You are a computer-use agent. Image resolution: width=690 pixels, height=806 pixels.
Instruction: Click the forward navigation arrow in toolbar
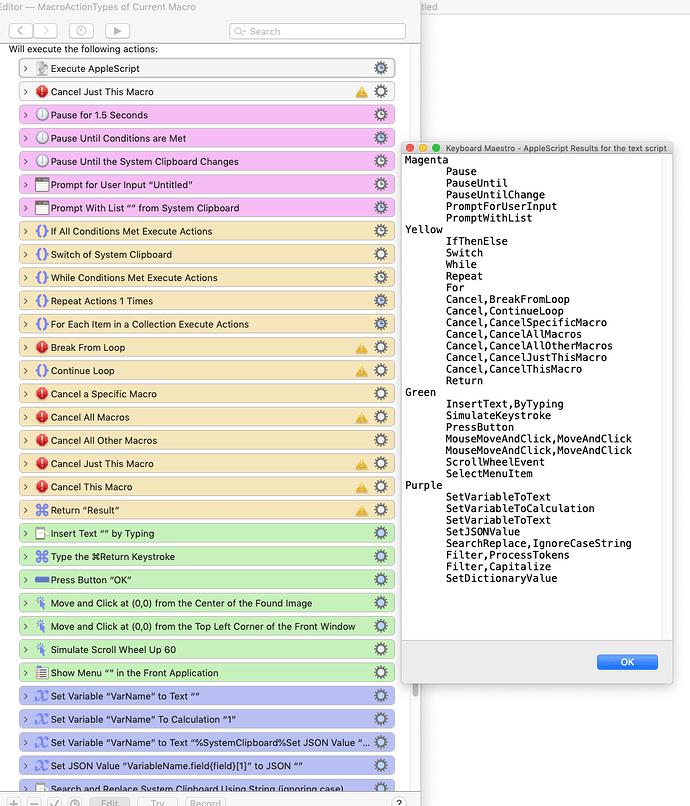(x=45, y=31)
